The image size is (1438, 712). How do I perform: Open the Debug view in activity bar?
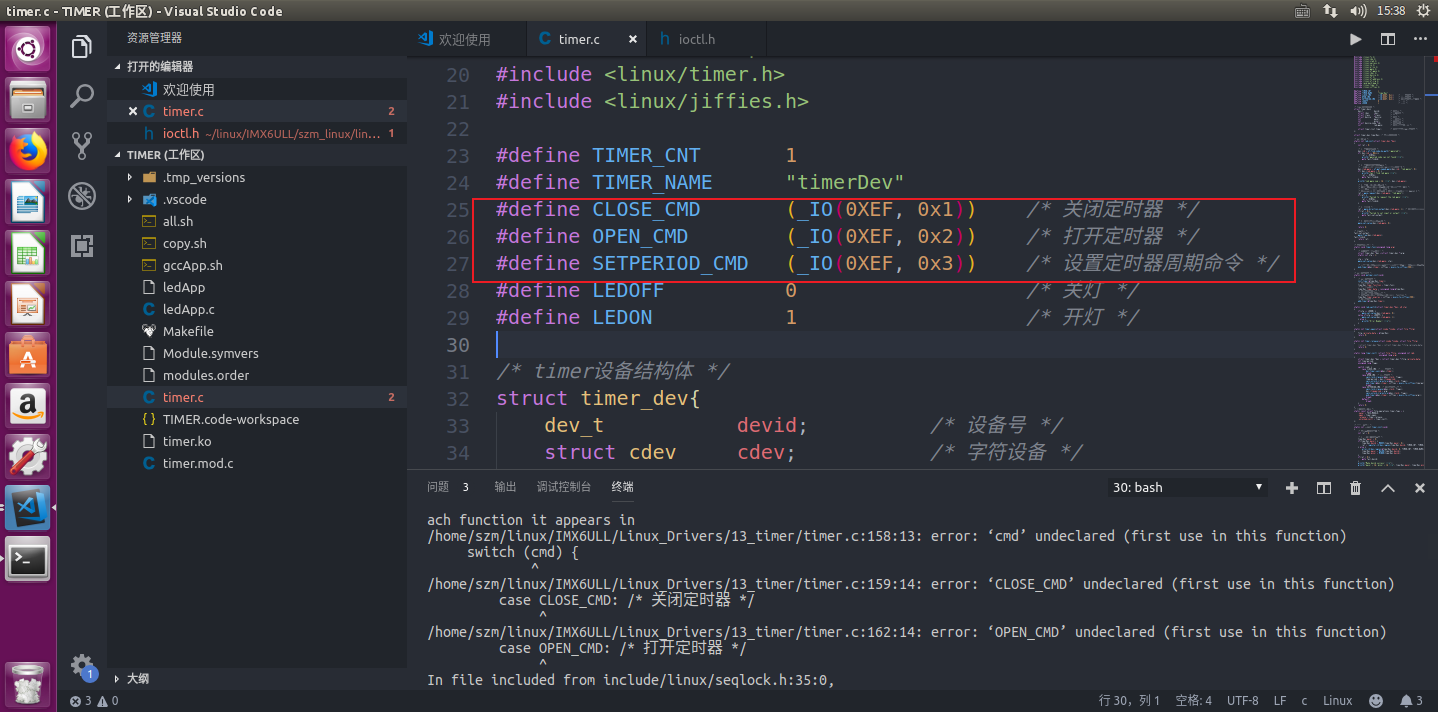pos(81,196)
